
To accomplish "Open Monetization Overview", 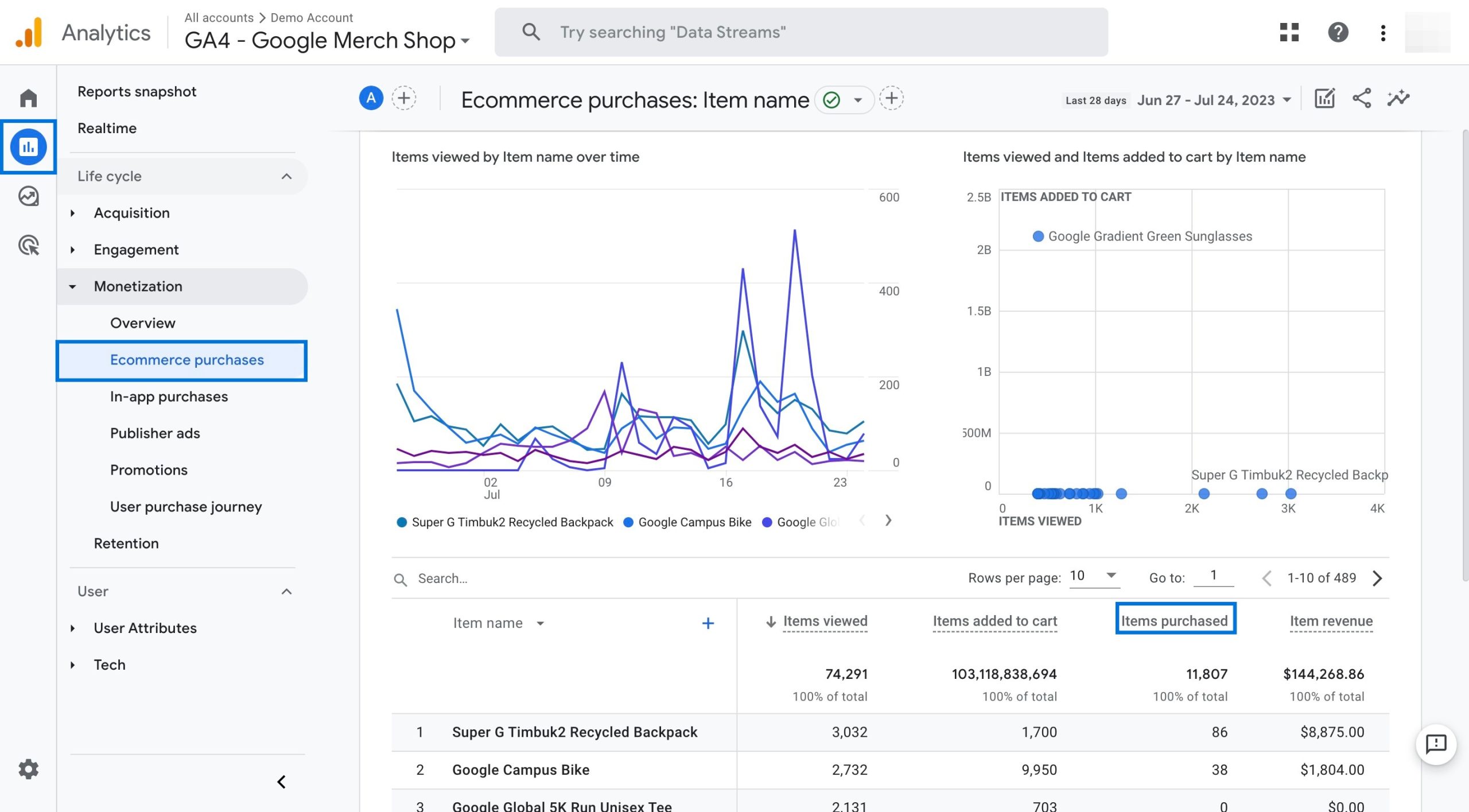I will (x=142, y=323).
